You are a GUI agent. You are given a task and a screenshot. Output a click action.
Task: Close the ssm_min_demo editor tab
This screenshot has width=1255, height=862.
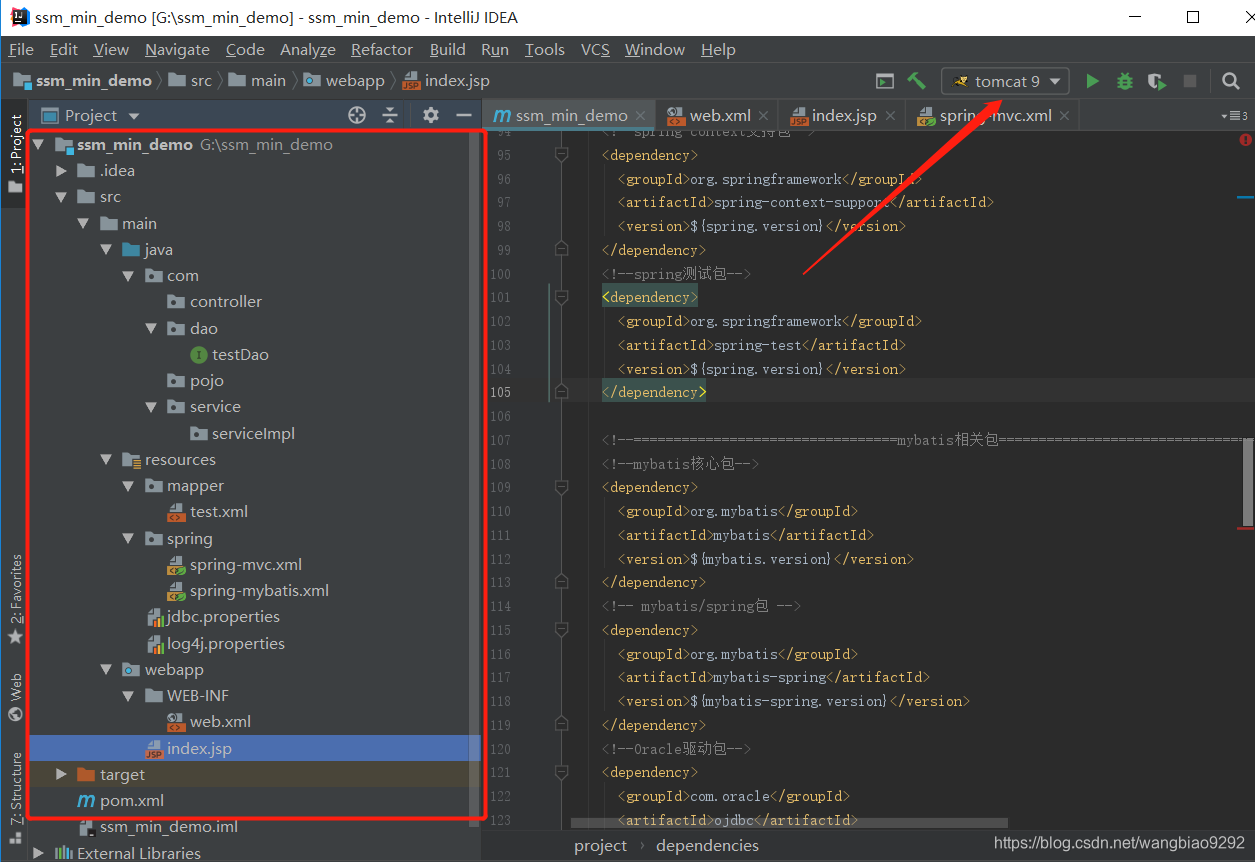pos(641,116)
